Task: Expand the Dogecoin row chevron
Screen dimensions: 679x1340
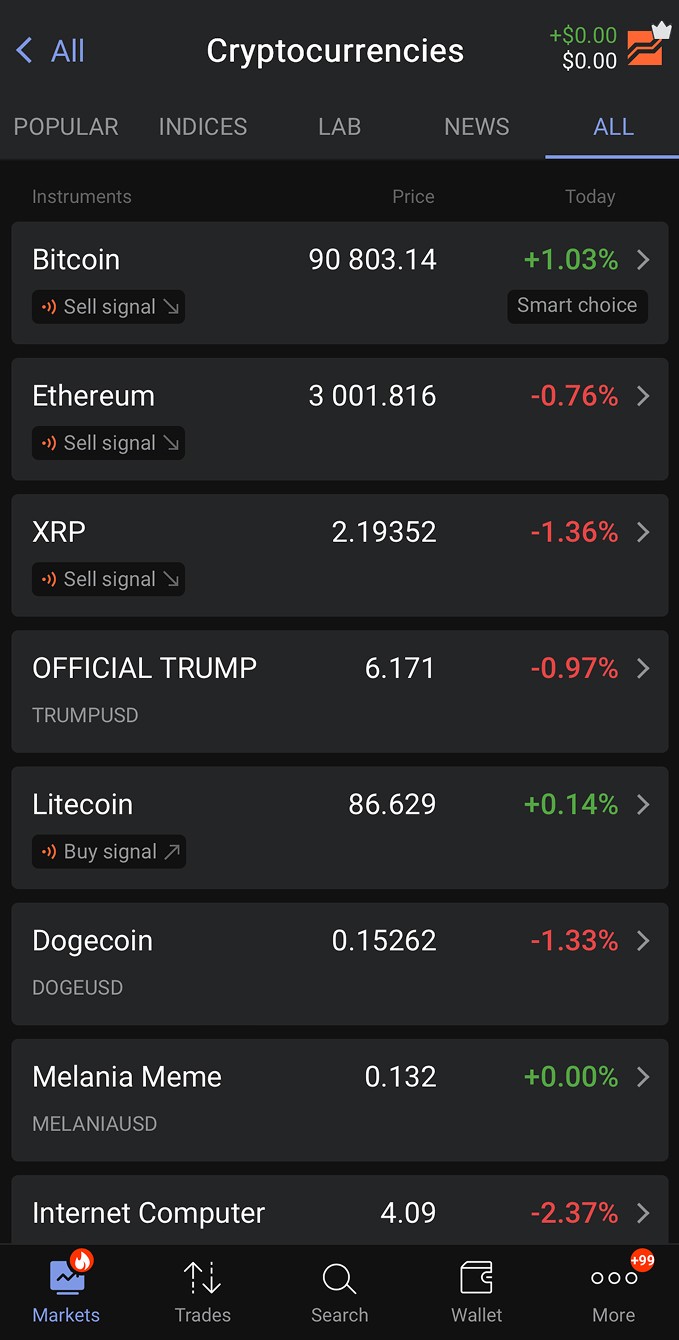Action: tap(644, 940)
